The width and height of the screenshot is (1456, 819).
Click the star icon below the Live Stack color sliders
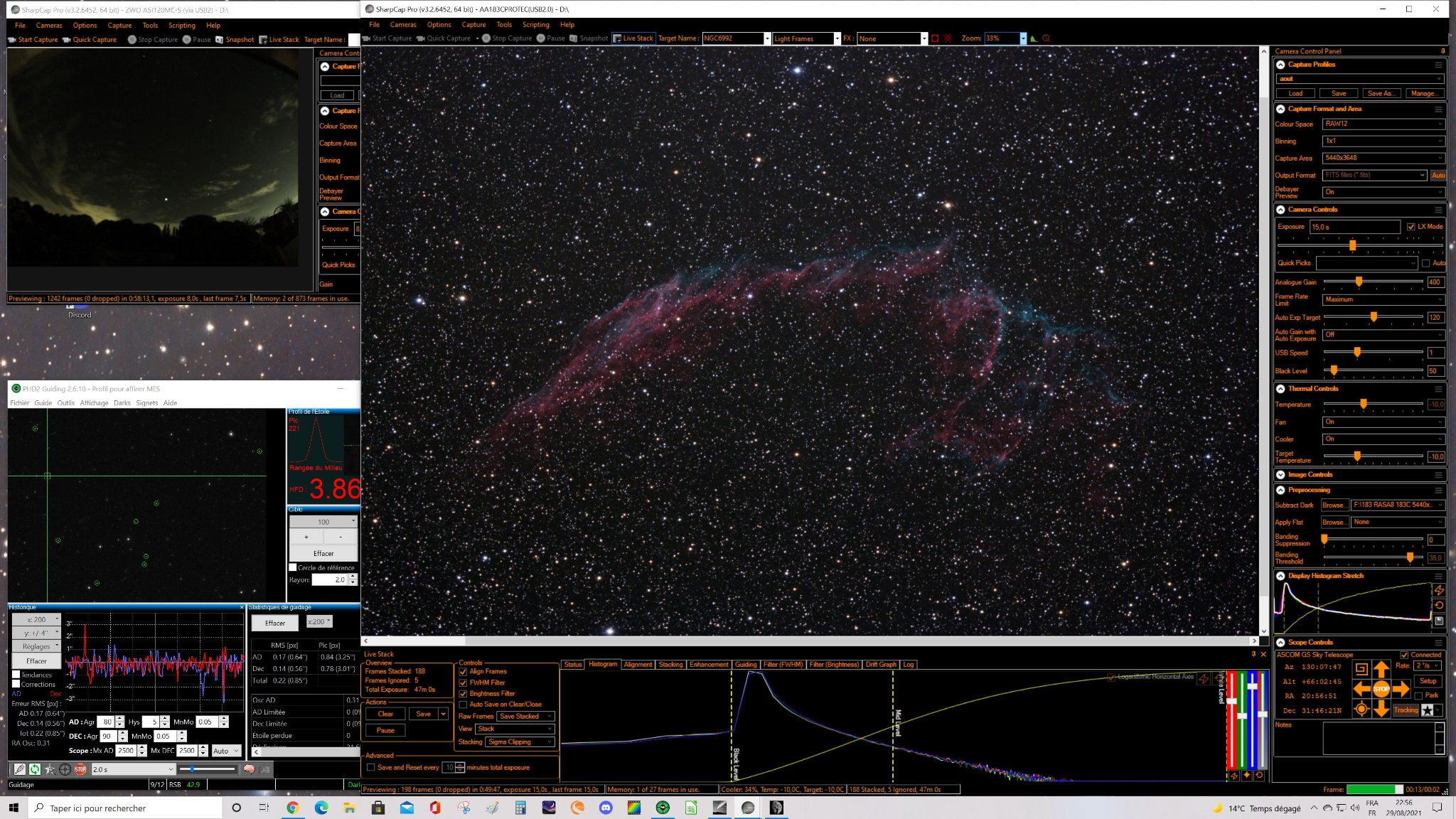tap(1247, 776)
